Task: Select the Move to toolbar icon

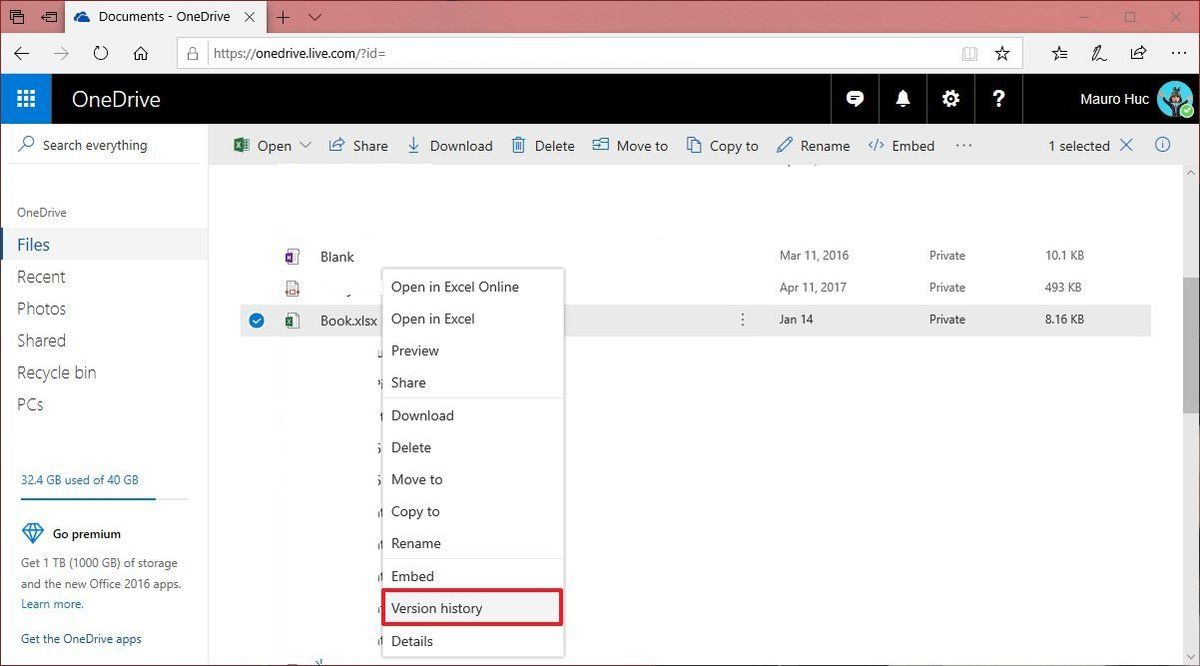Action: [630, 145]
